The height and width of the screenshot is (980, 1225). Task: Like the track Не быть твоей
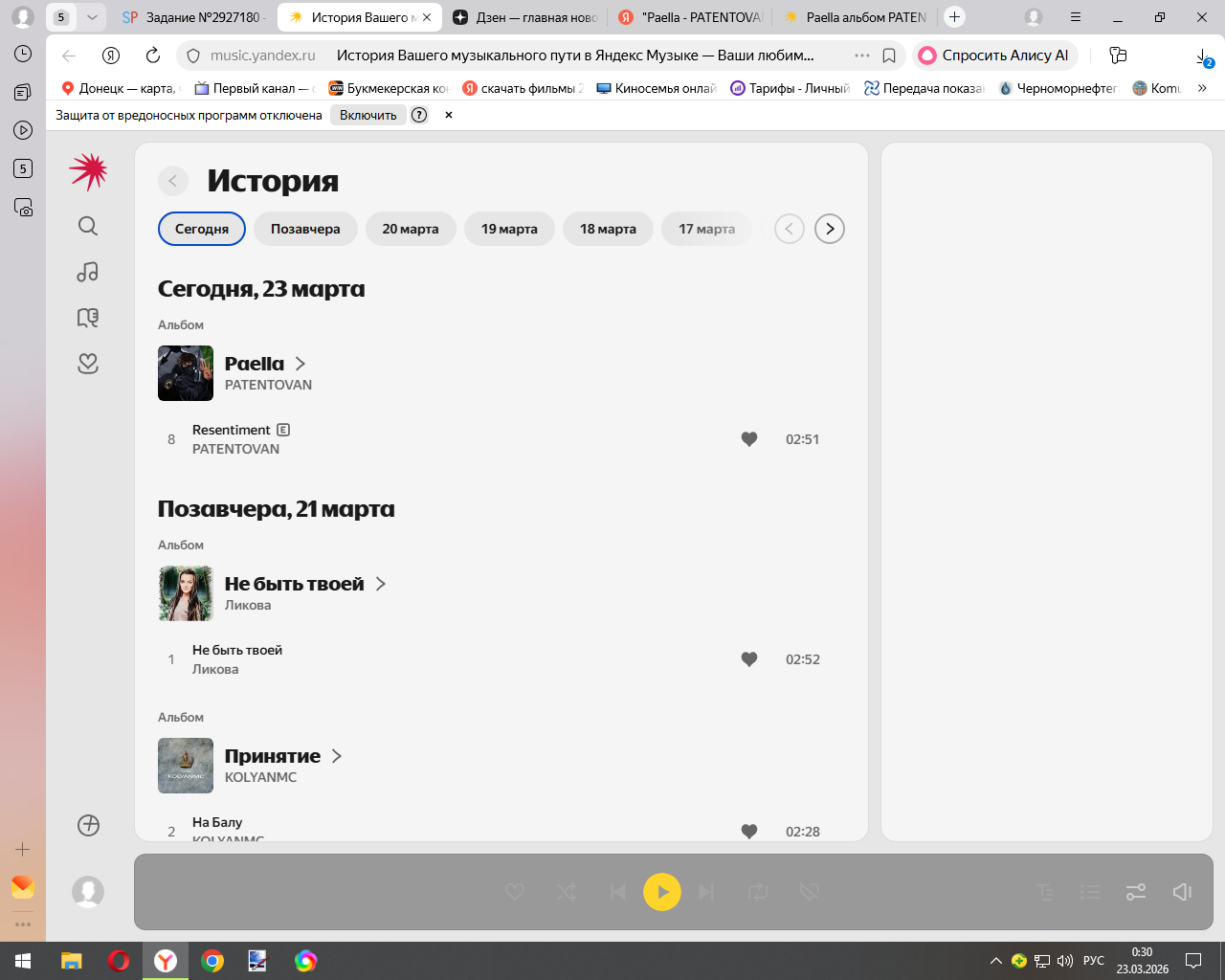click(749, 659)
